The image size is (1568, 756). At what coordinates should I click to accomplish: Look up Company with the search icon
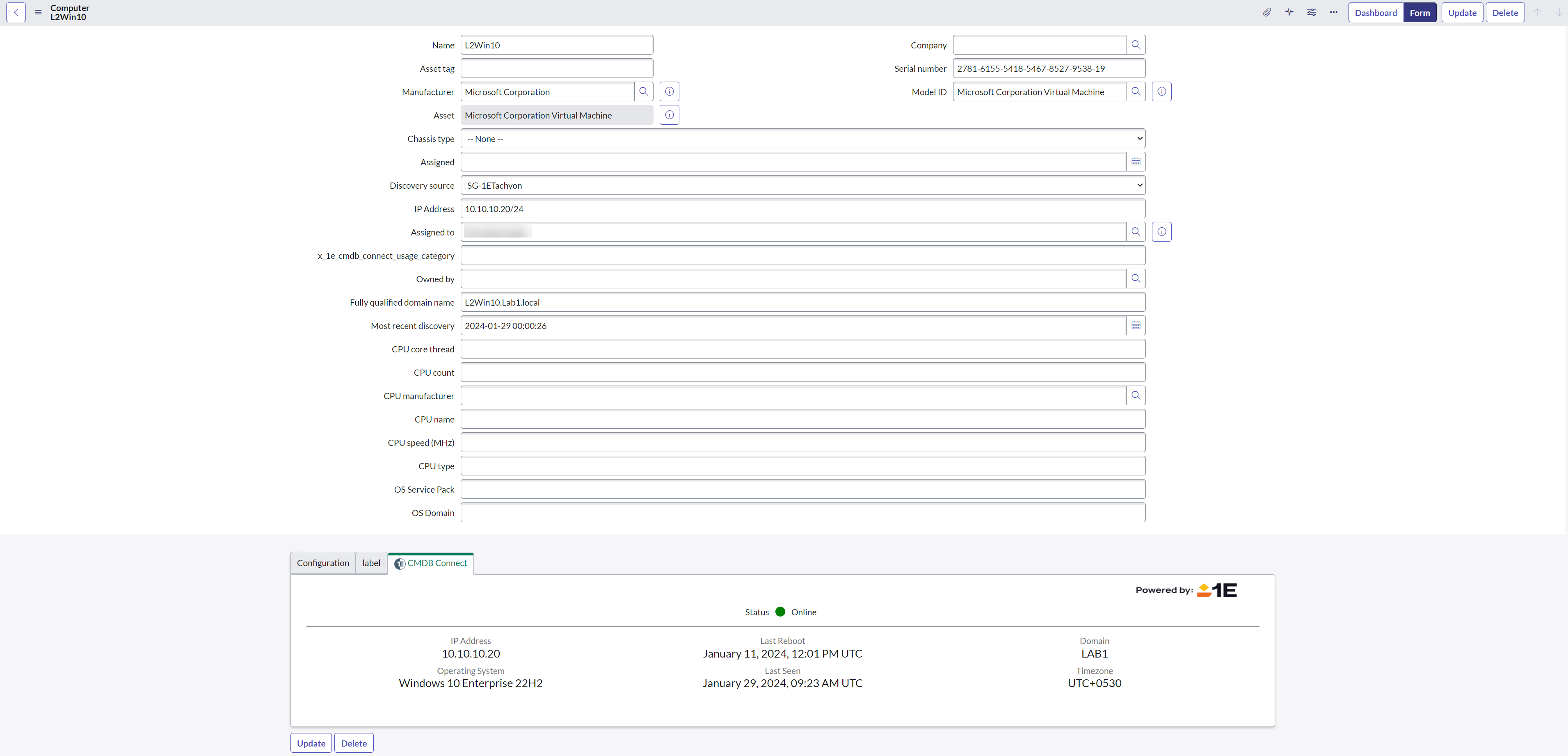click(1136, 45)
